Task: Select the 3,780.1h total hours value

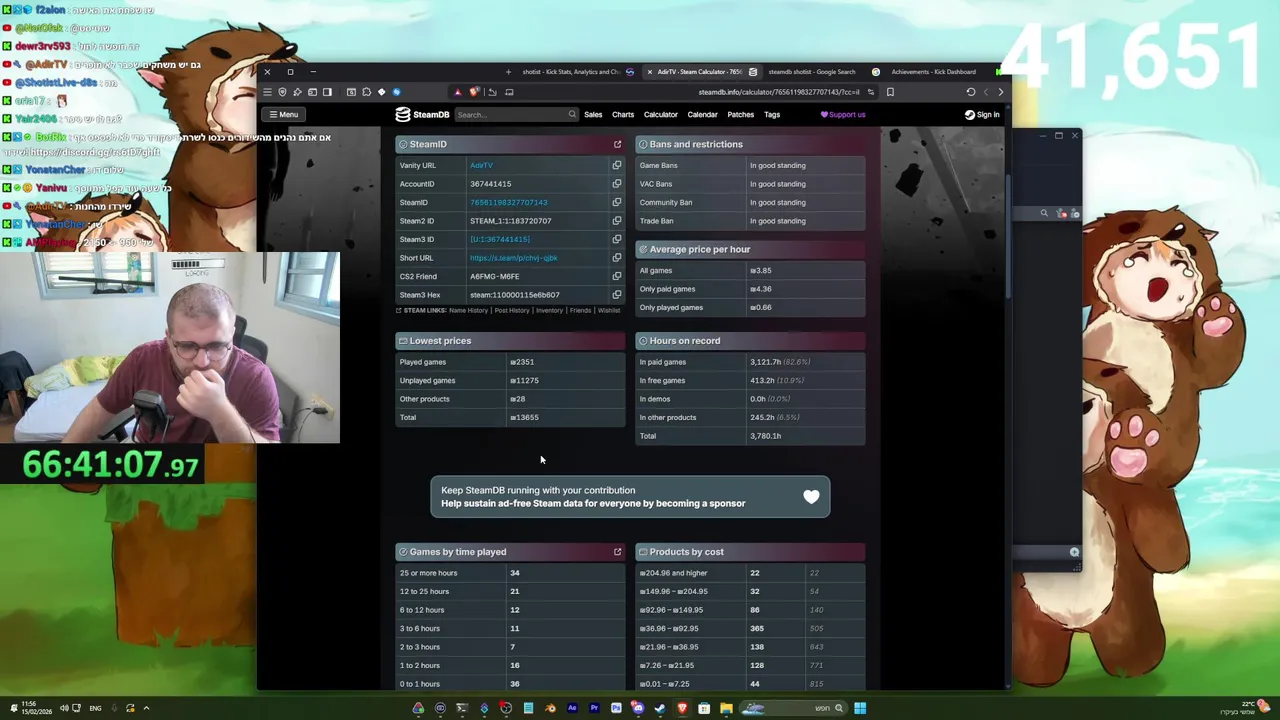Action: point(766,436)
